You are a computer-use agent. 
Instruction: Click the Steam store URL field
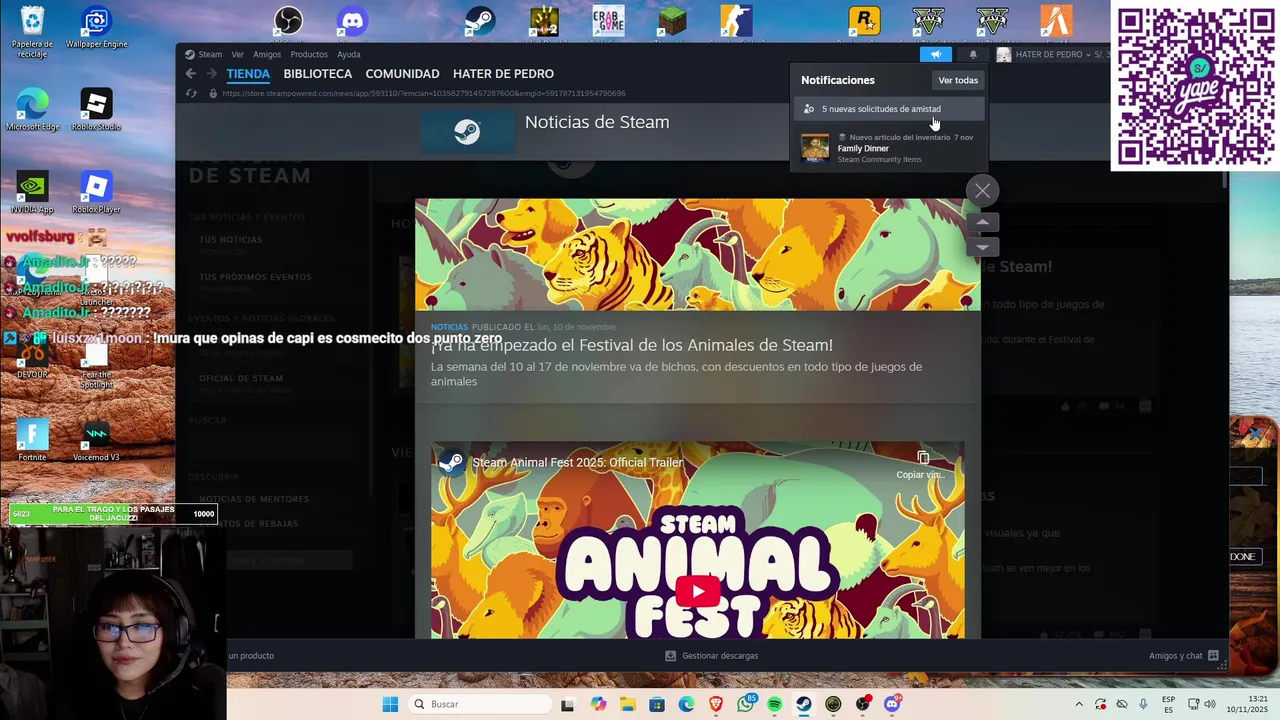point(424,93)
